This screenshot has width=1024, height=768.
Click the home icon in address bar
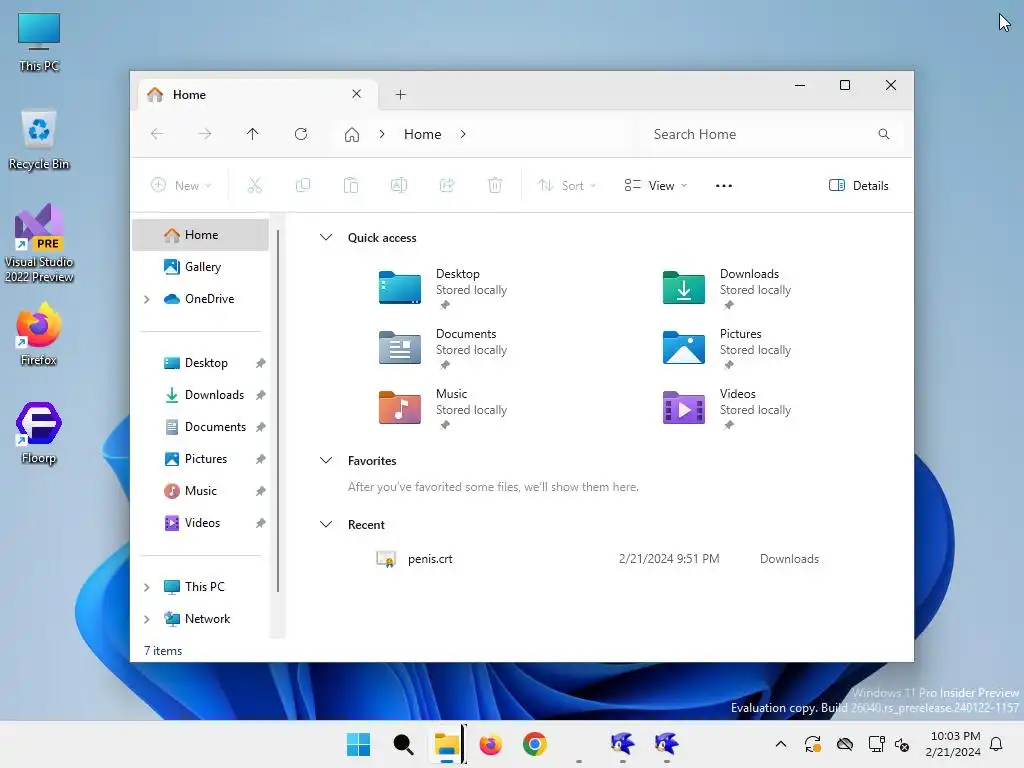coord(352,135)
